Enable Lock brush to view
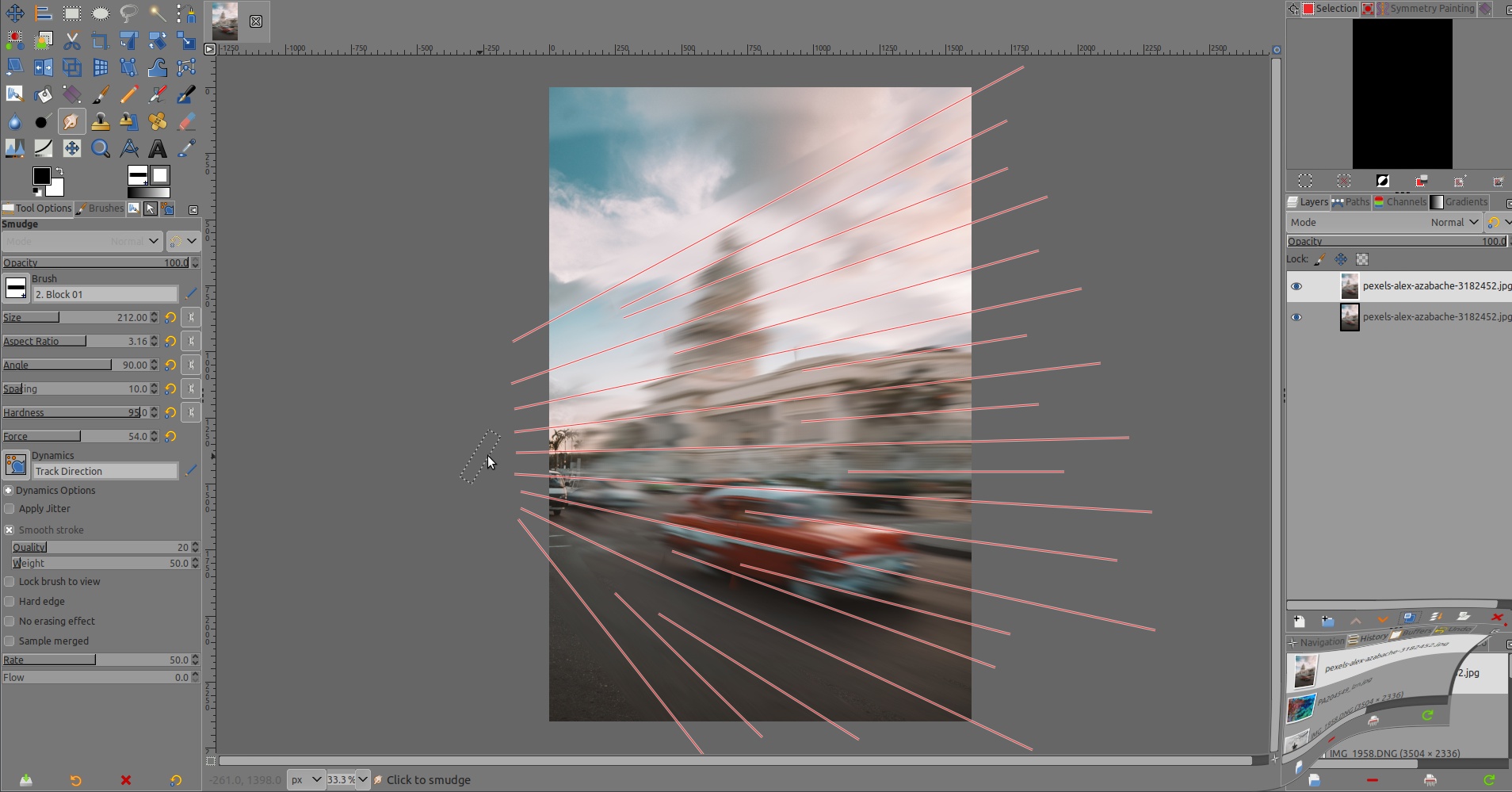Screen dimensions: 1512x792 coord(10,582)
